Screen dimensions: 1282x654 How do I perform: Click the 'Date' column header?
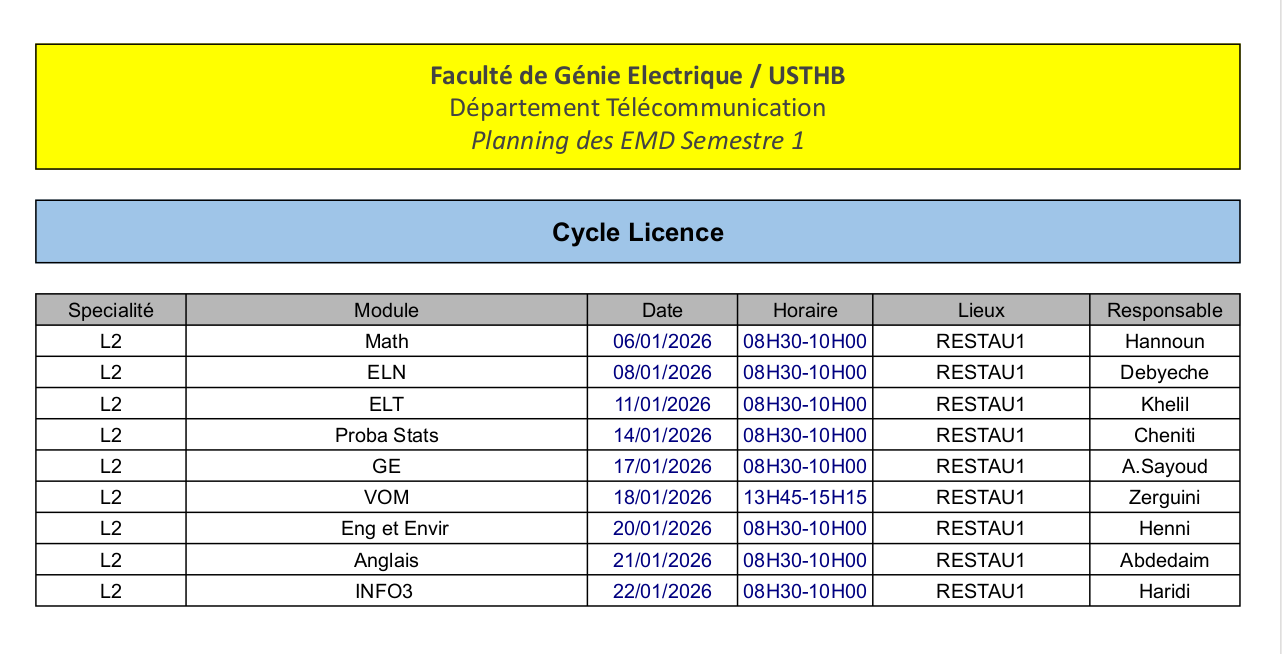point(662,310)
